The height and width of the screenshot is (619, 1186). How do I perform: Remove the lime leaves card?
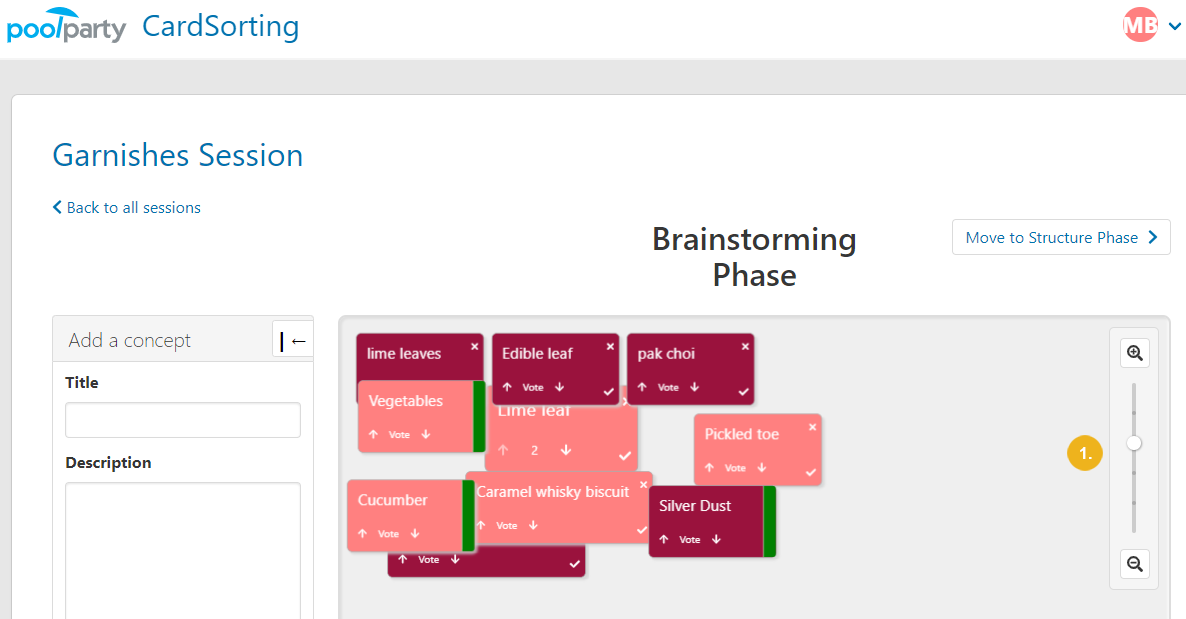(474, 347)
